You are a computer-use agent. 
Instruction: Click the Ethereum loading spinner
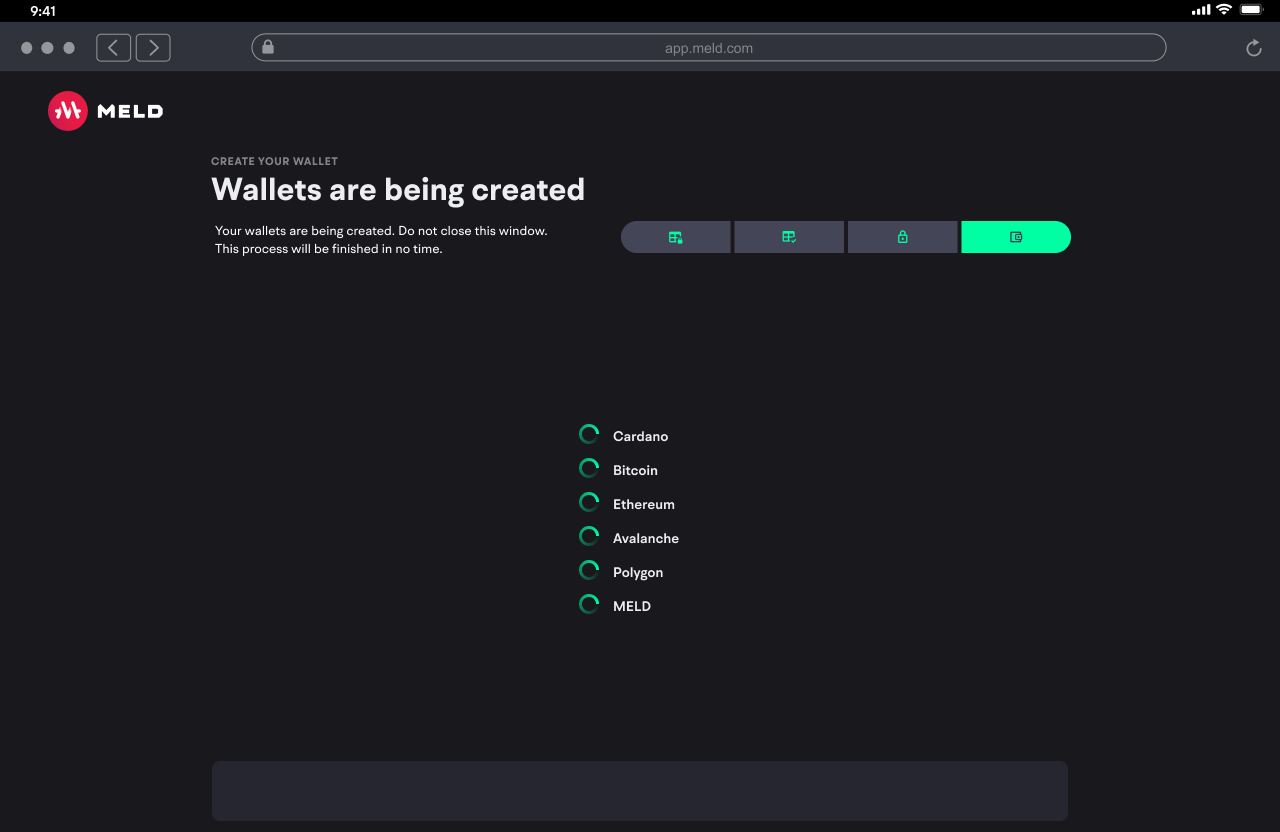pyautogui.click(x=589, y=502)
